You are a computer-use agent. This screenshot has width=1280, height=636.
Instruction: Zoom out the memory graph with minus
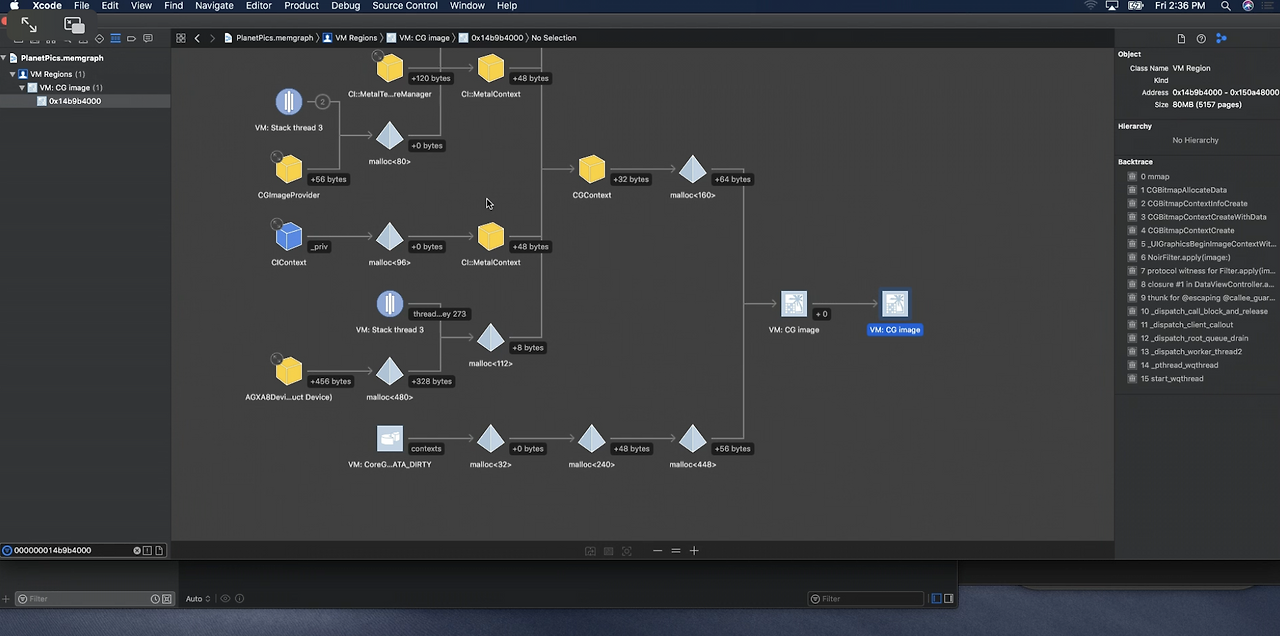(x=657, y=550)
